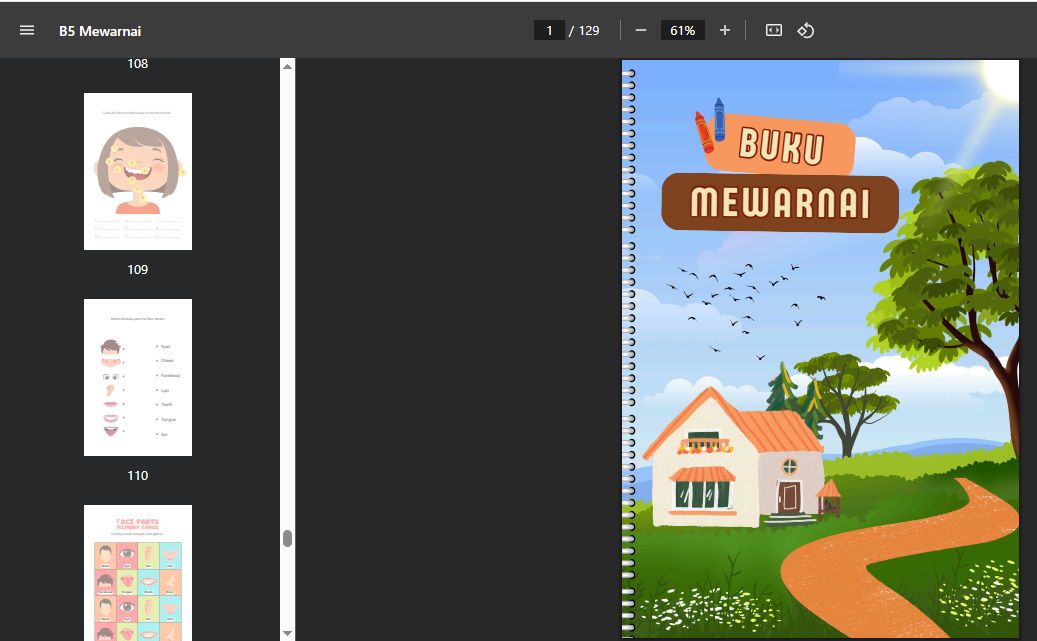Select the Face Parts memory cards thumbnail
This screenshot has height=641, width=1037.
138,572
